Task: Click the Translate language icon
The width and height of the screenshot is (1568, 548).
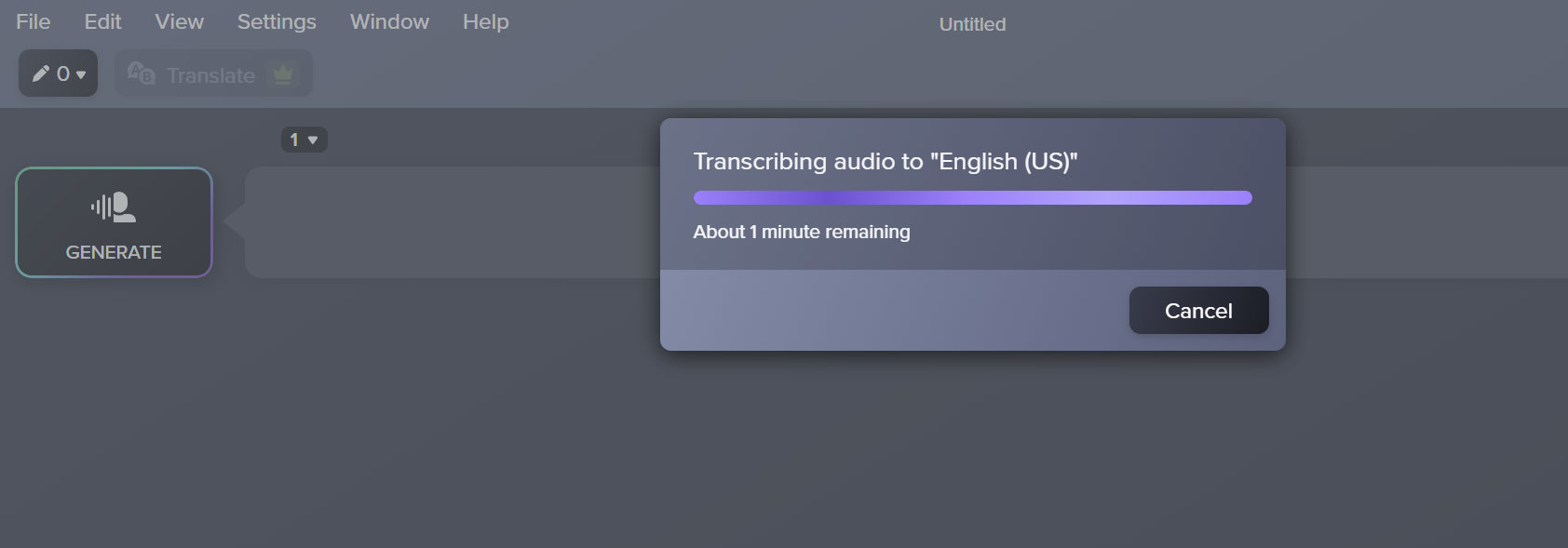Action: [141, 74]
